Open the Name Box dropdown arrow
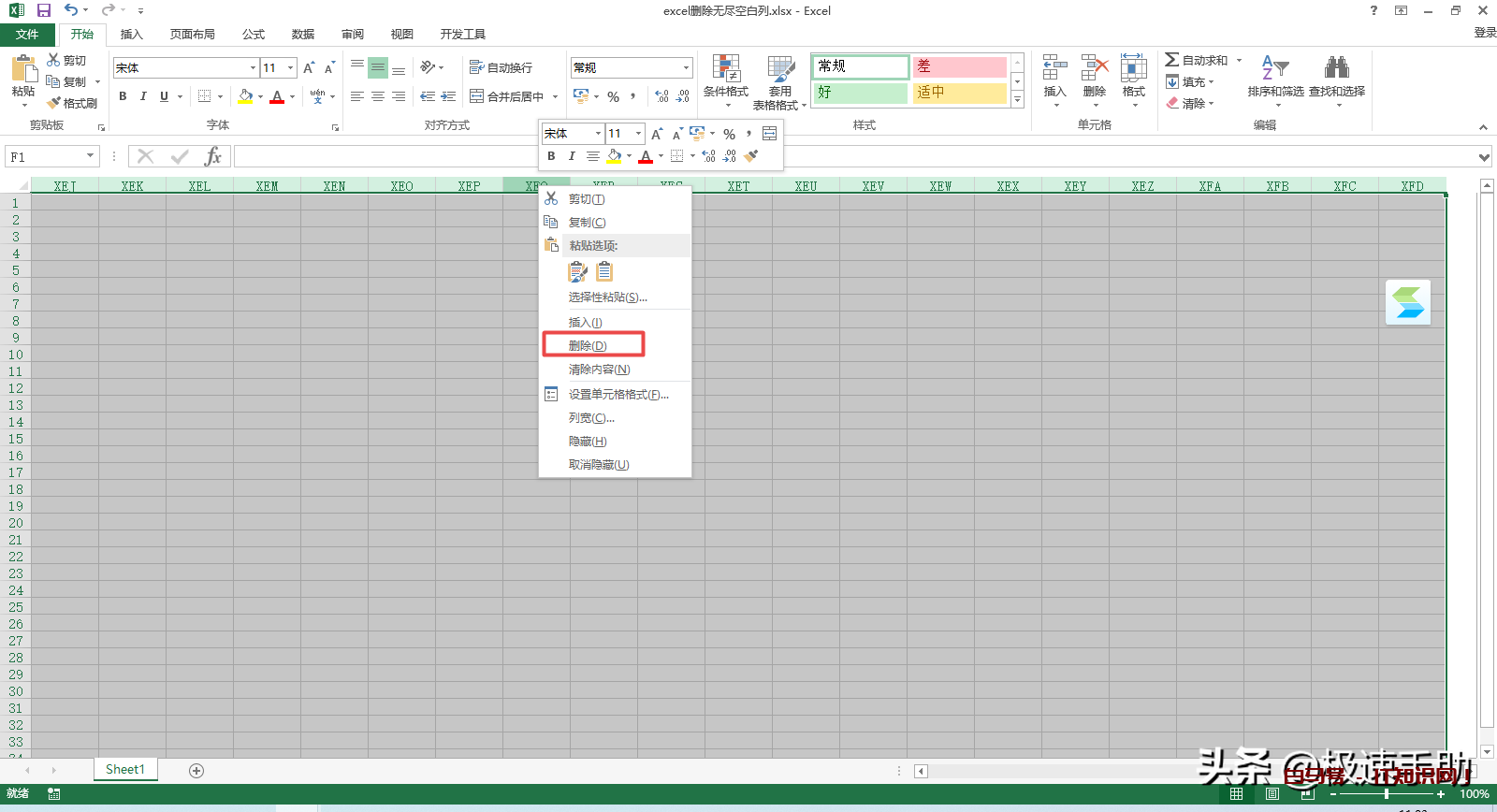 click(x=91, y=156)
